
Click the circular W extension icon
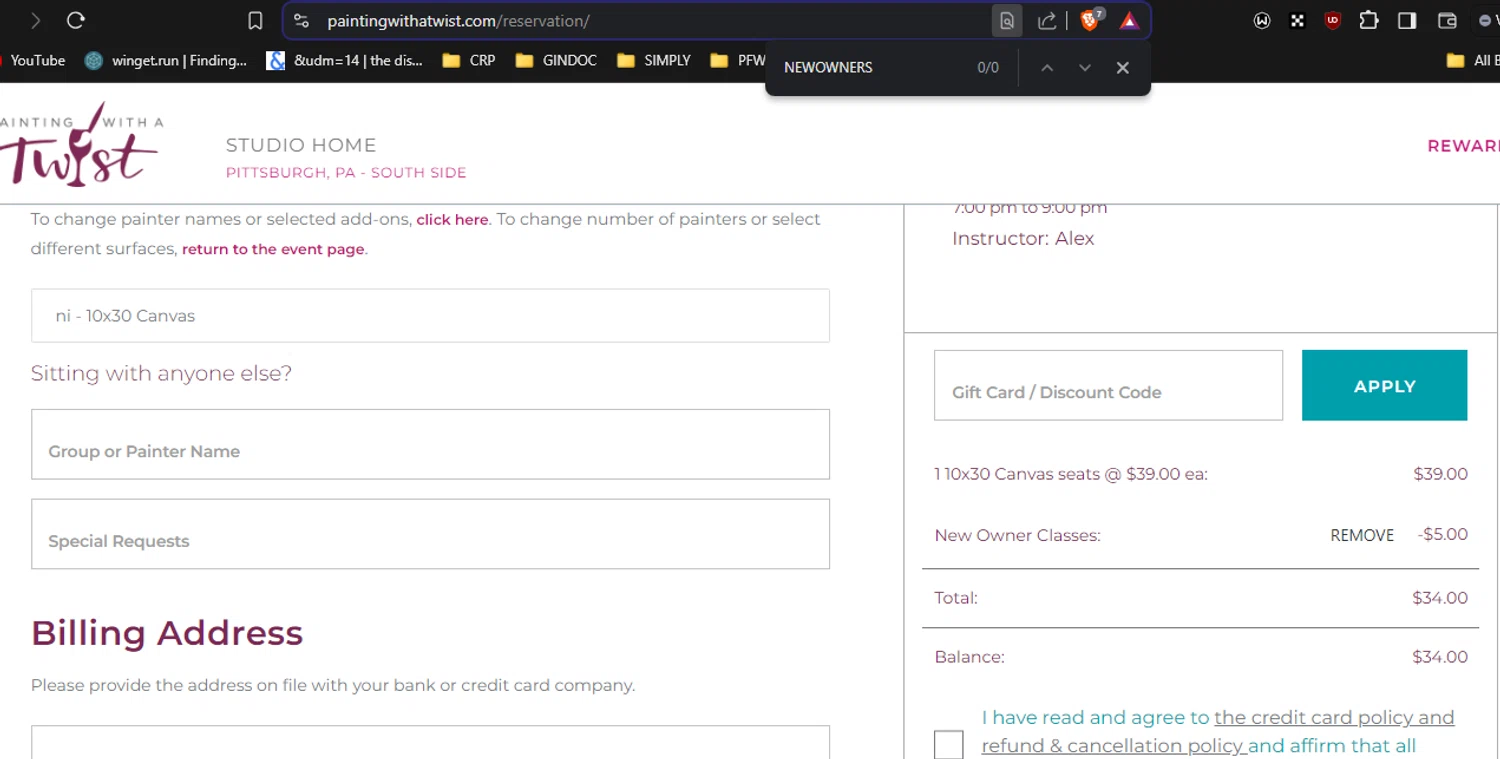click(x=1262, y=20)
